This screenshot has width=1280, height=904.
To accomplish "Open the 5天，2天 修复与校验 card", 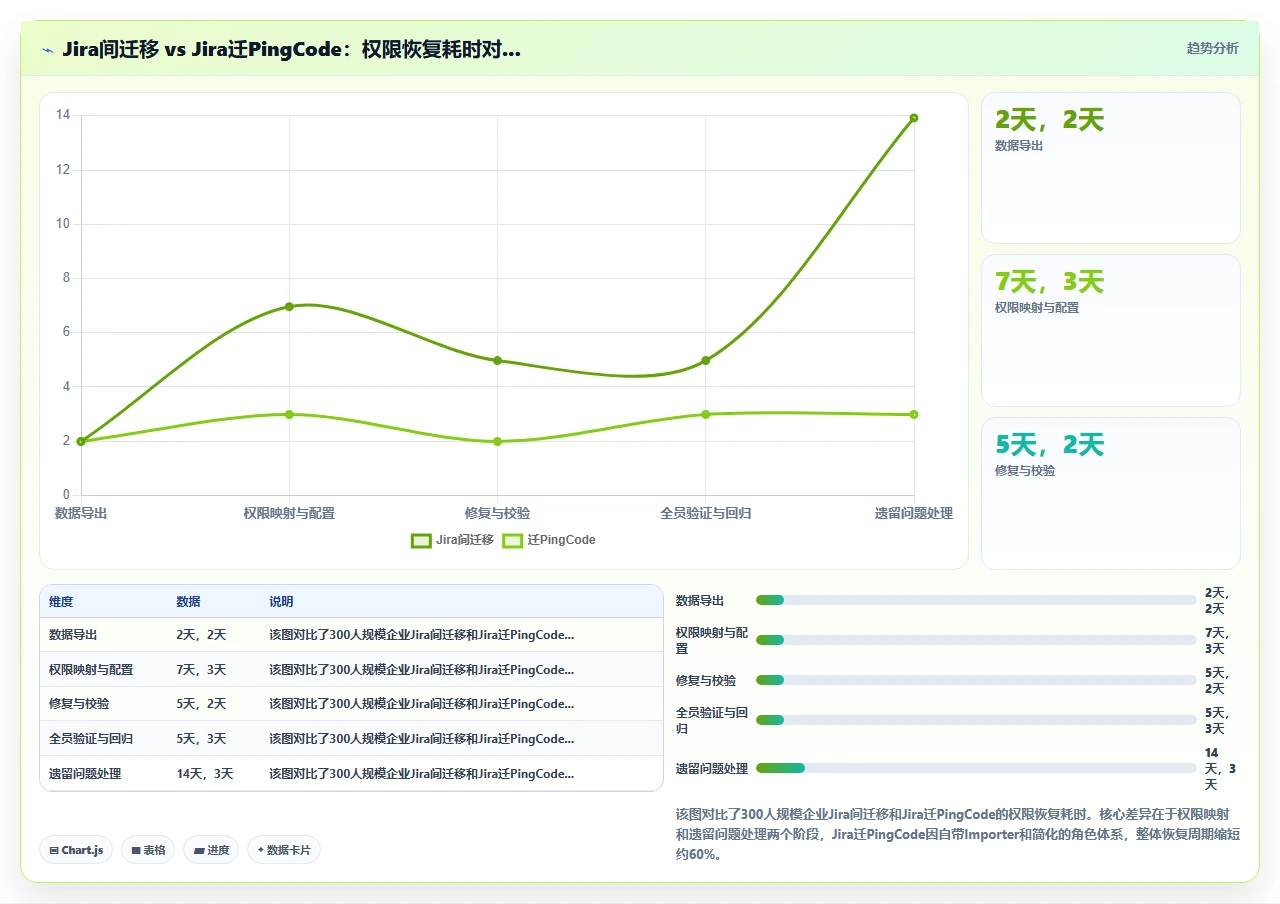I will tap(1111, 493).
